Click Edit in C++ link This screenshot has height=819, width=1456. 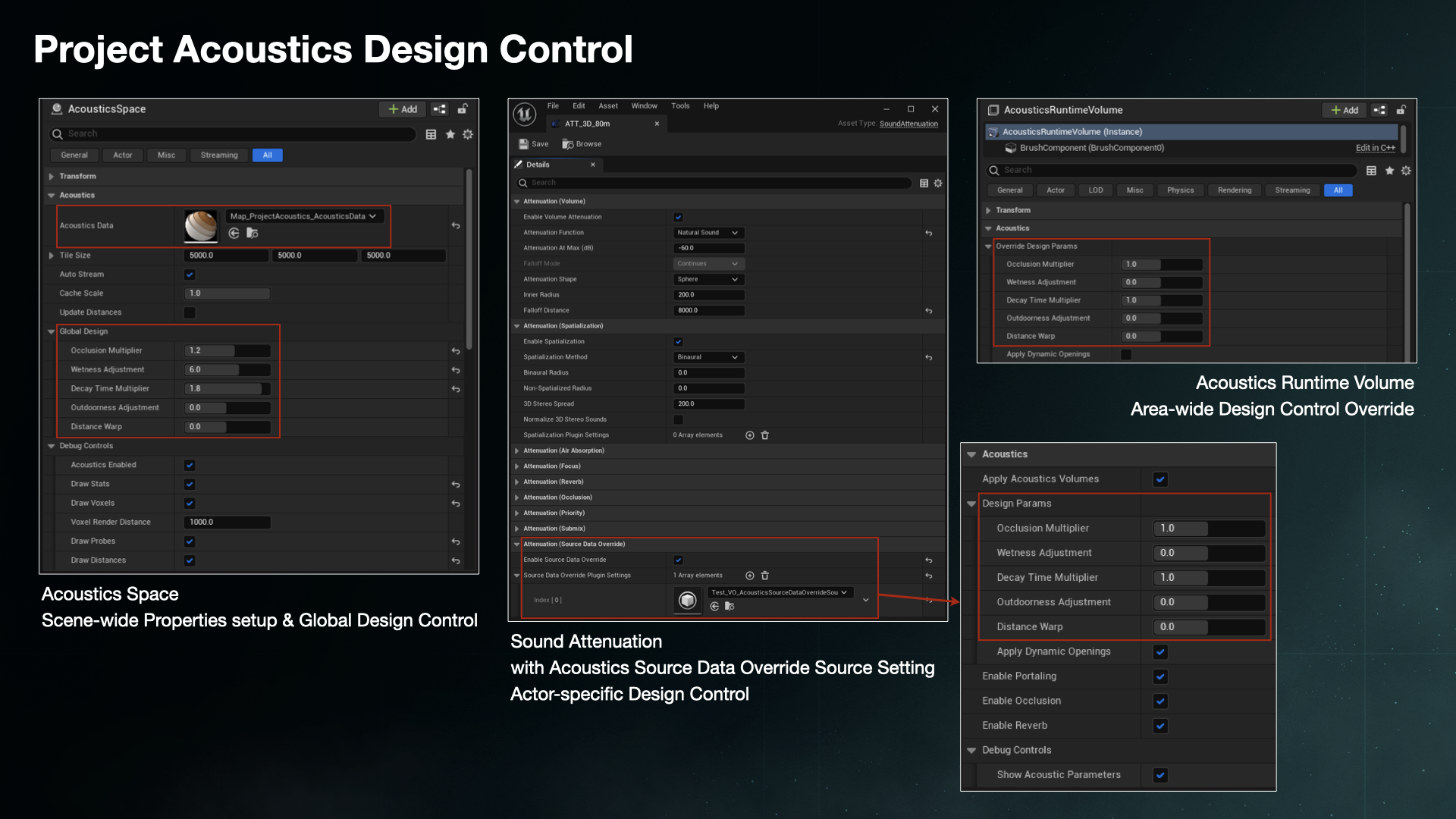1375,148
